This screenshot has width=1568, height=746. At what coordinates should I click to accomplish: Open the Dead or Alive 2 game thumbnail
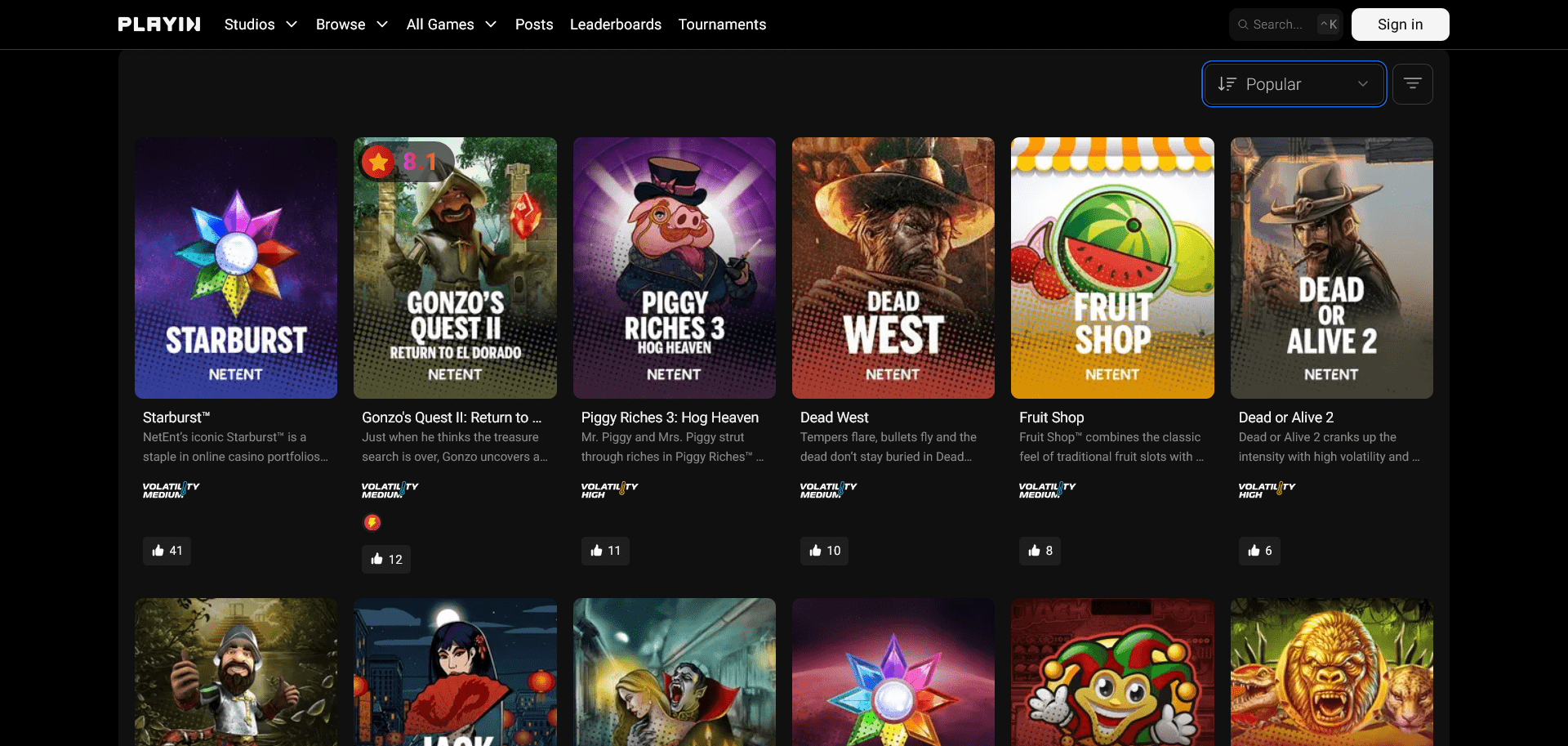click(x=1331, y=268)
